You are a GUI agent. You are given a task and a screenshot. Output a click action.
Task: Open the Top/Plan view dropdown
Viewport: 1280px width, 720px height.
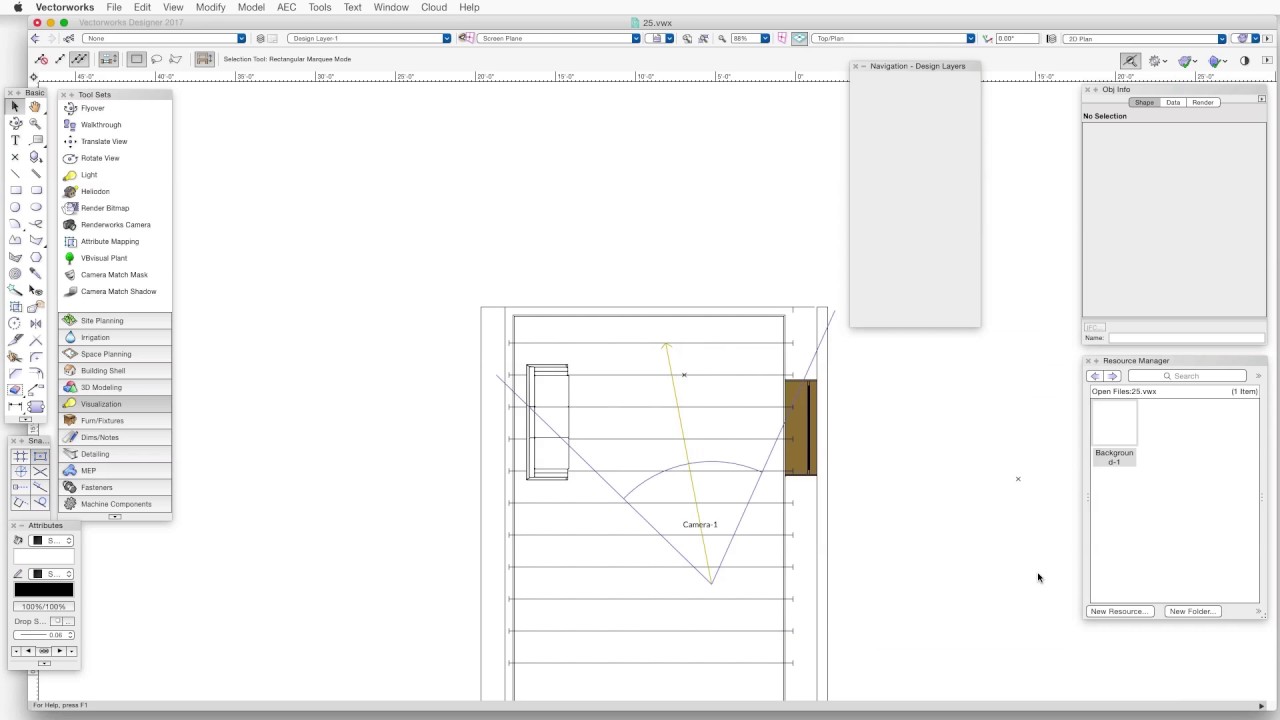893,39
